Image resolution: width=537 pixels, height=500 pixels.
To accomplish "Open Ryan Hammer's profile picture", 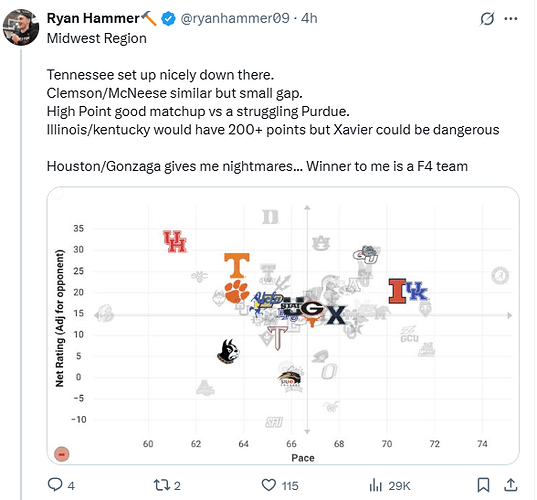I will click(21, 27).
